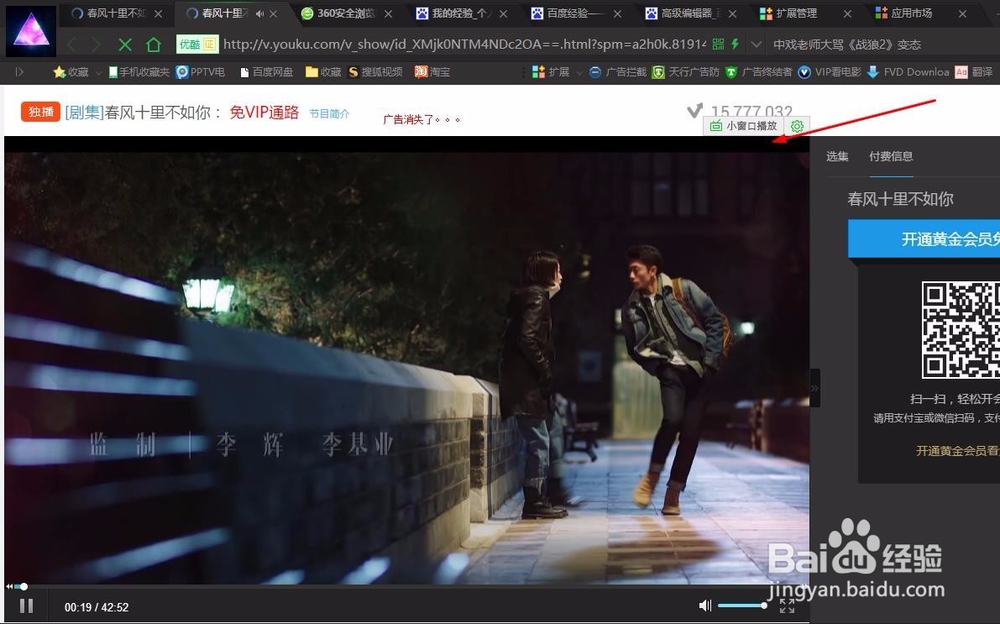Open the 淘宝 bookmark

[x=432, y=72]
